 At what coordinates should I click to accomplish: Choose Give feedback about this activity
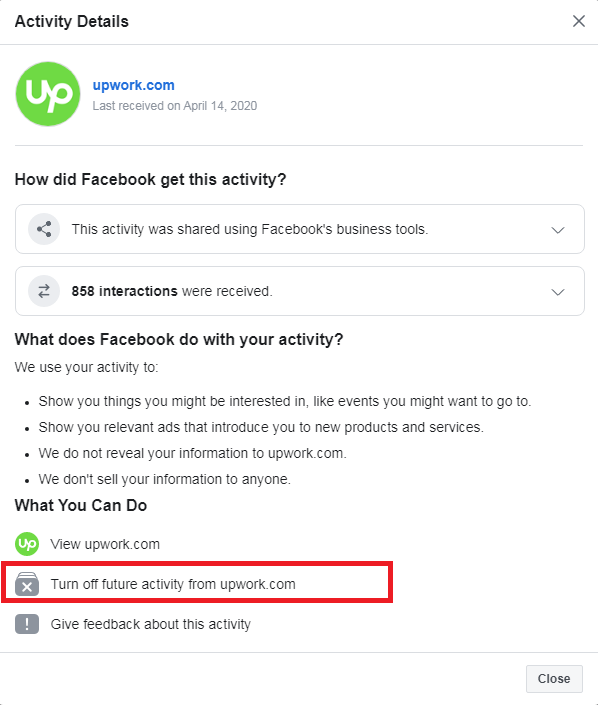[x=151, y=624]
